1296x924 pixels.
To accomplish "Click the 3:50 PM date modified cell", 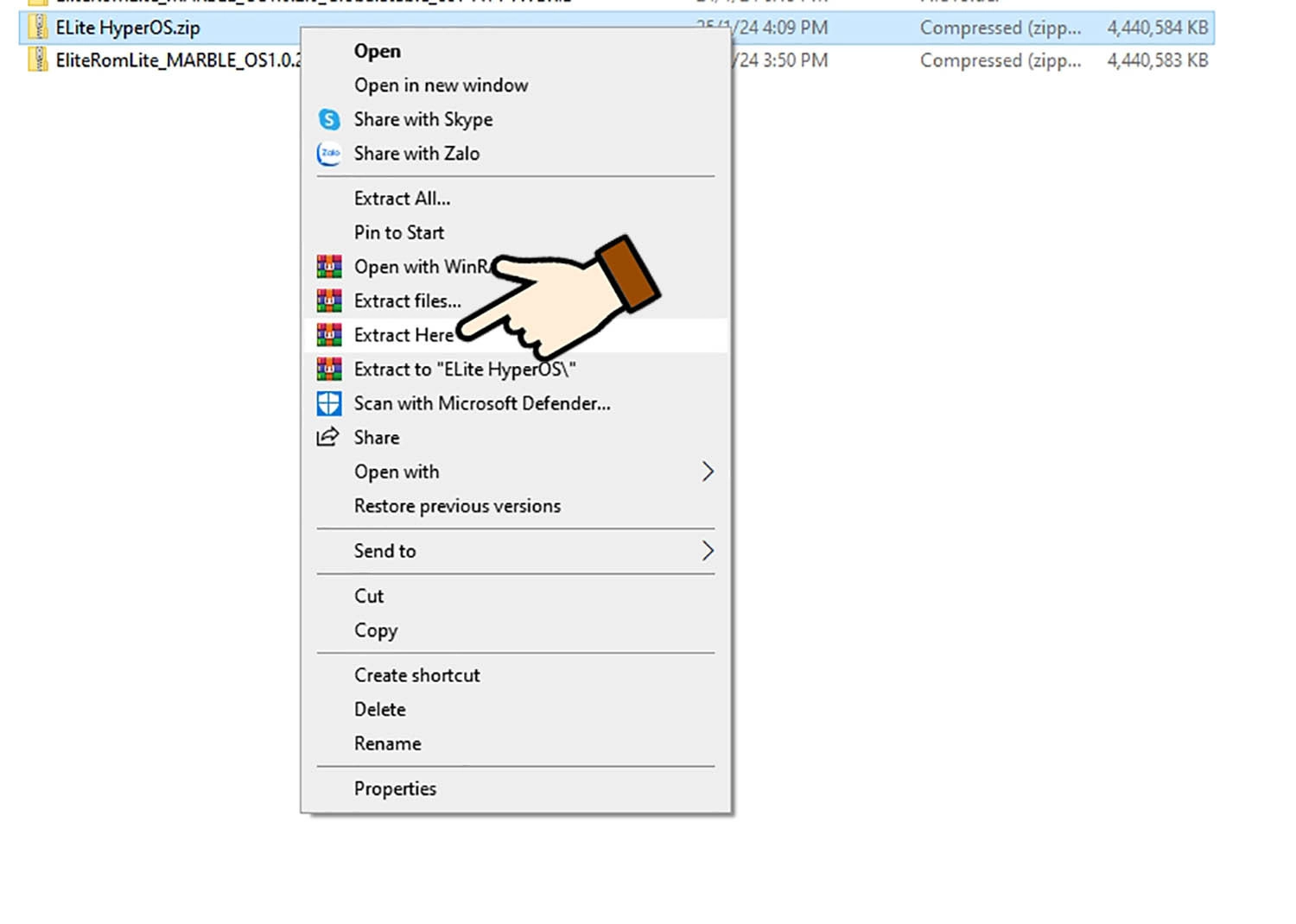I will (x=780, y=60).
